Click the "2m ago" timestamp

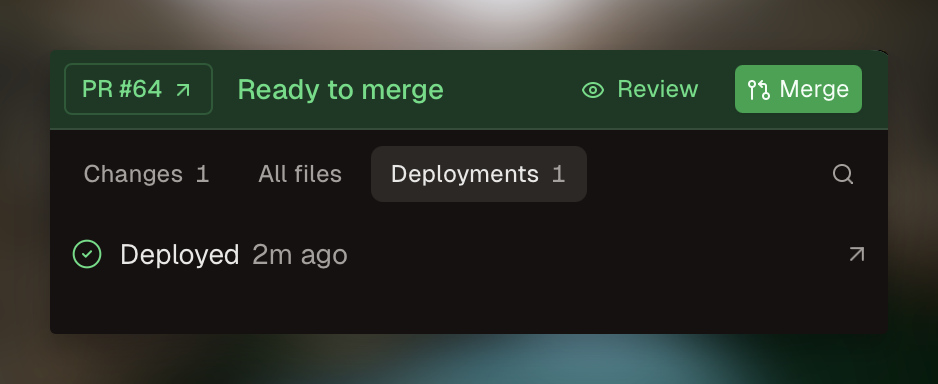click(x=300, y=255)
